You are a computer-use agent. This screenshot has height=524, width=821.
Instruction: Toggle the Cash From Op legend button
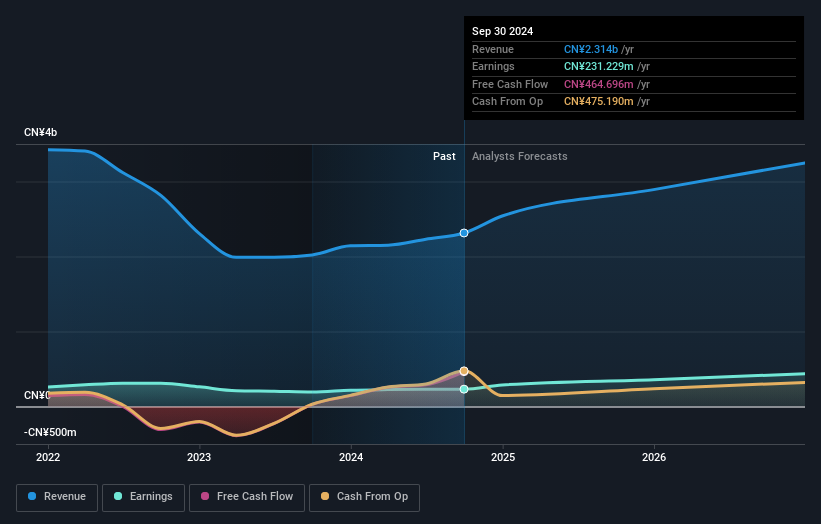pos(364,497)
